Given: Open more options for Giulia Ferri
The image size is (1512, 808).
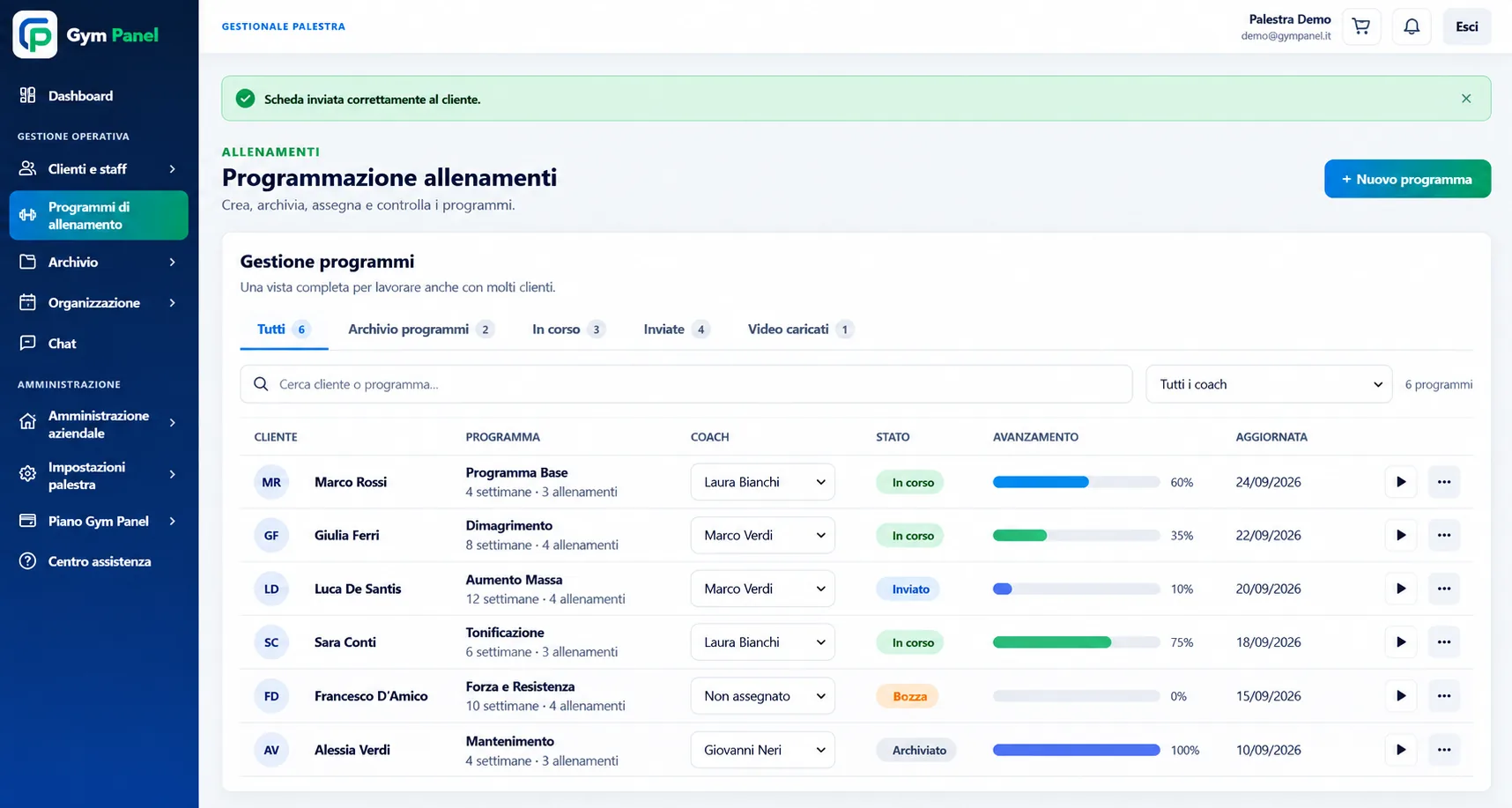Looking at the screenshot, I should 1444,535.
